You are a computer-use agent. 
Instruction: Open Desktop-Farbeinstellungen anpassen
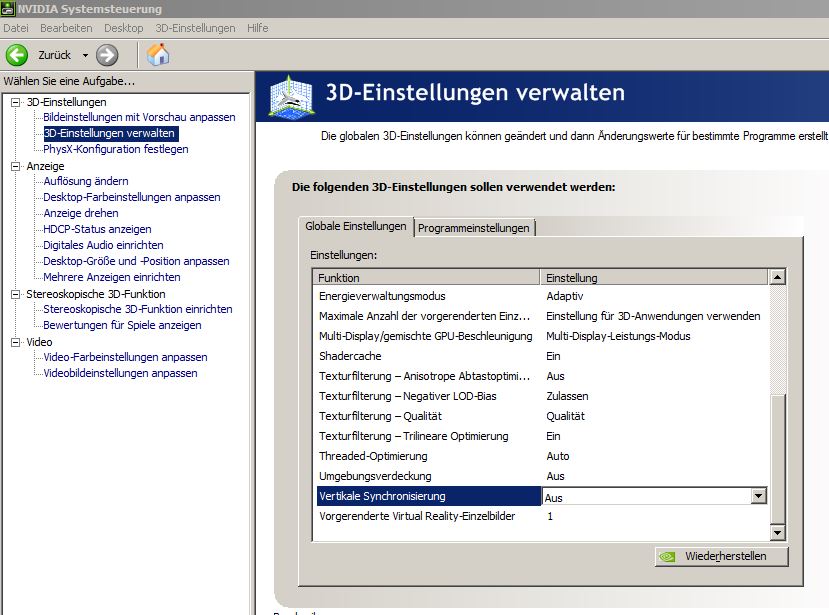click(x=132, y=197)
